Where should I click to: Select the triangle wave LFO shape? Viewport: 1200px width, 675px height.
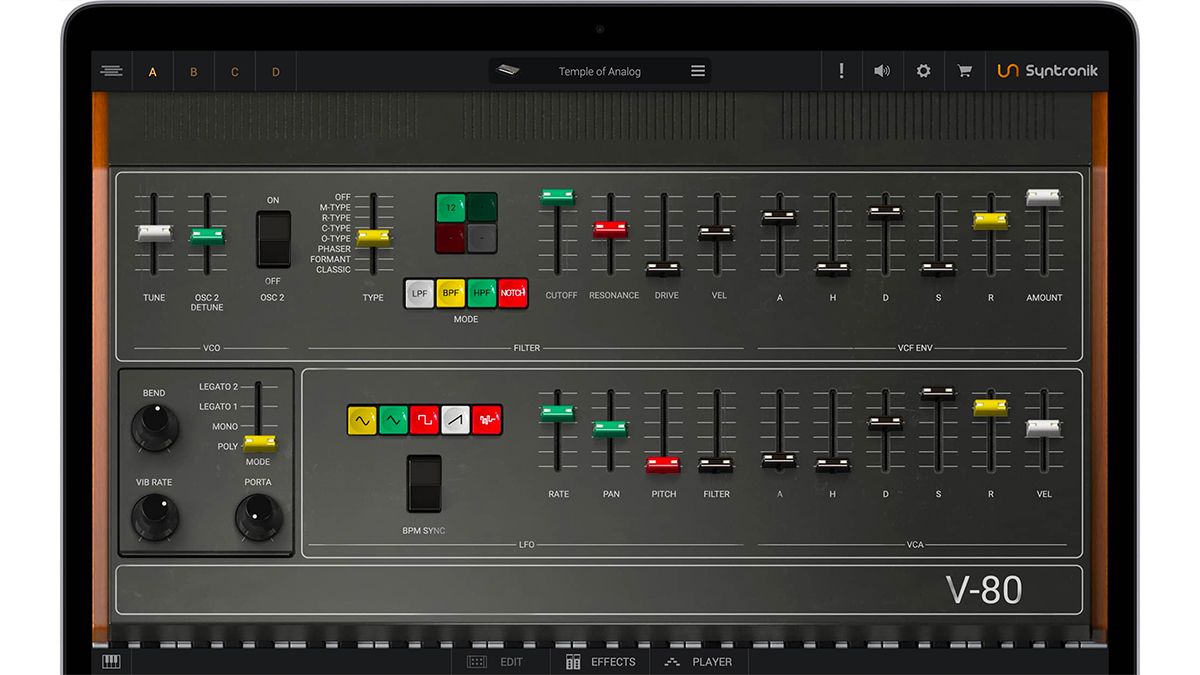(x=393, y=420)
